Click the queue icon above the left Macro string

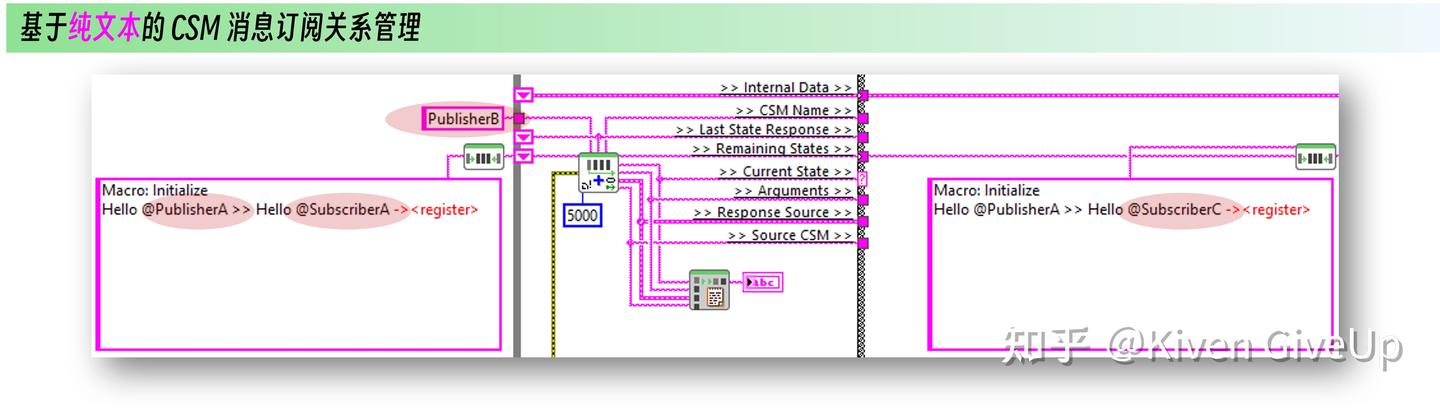pyautogui.click(x=483, y=157)
